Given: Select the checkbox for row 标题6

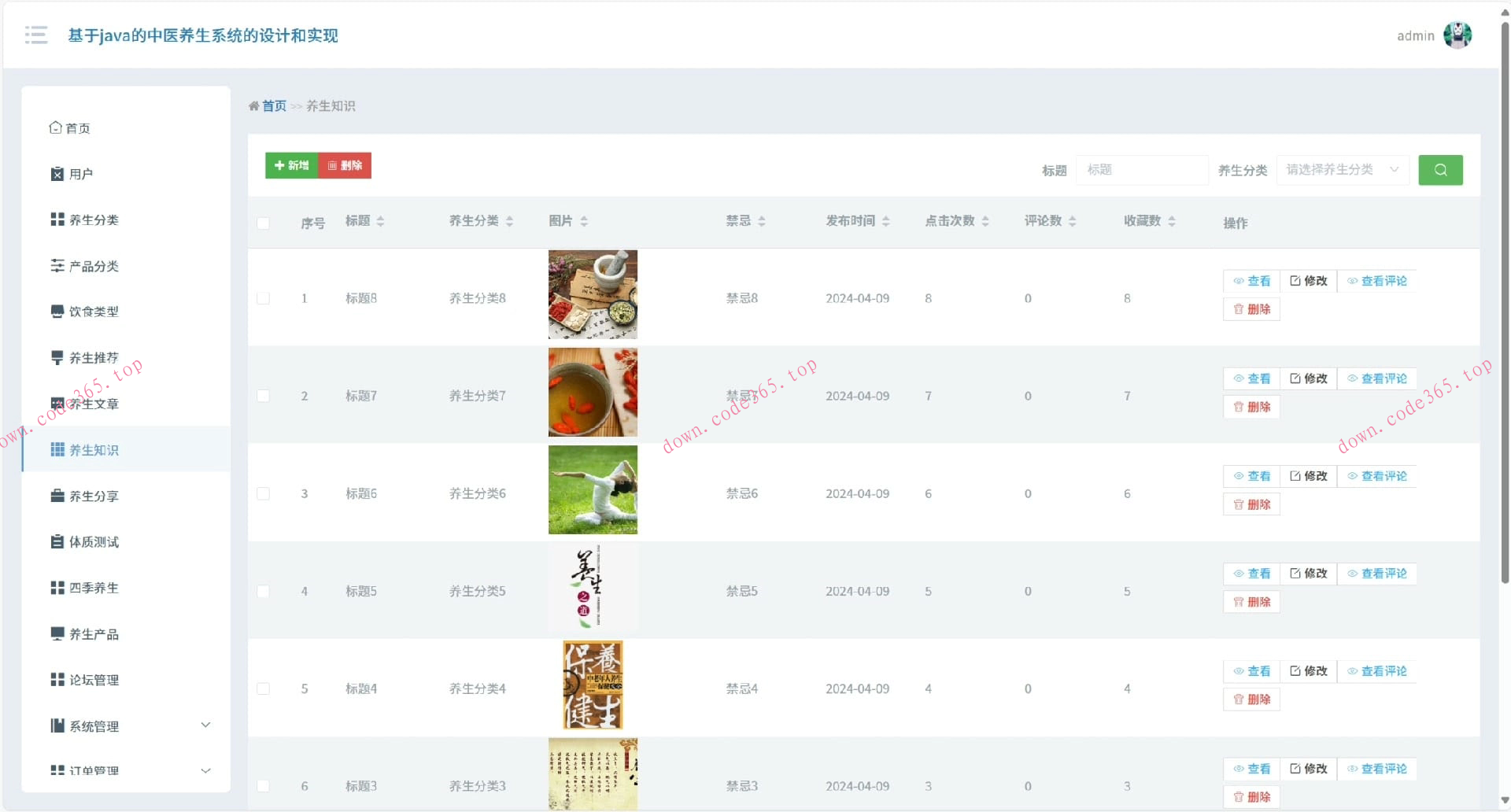Looking at the screenshot, I should [264, 494].
